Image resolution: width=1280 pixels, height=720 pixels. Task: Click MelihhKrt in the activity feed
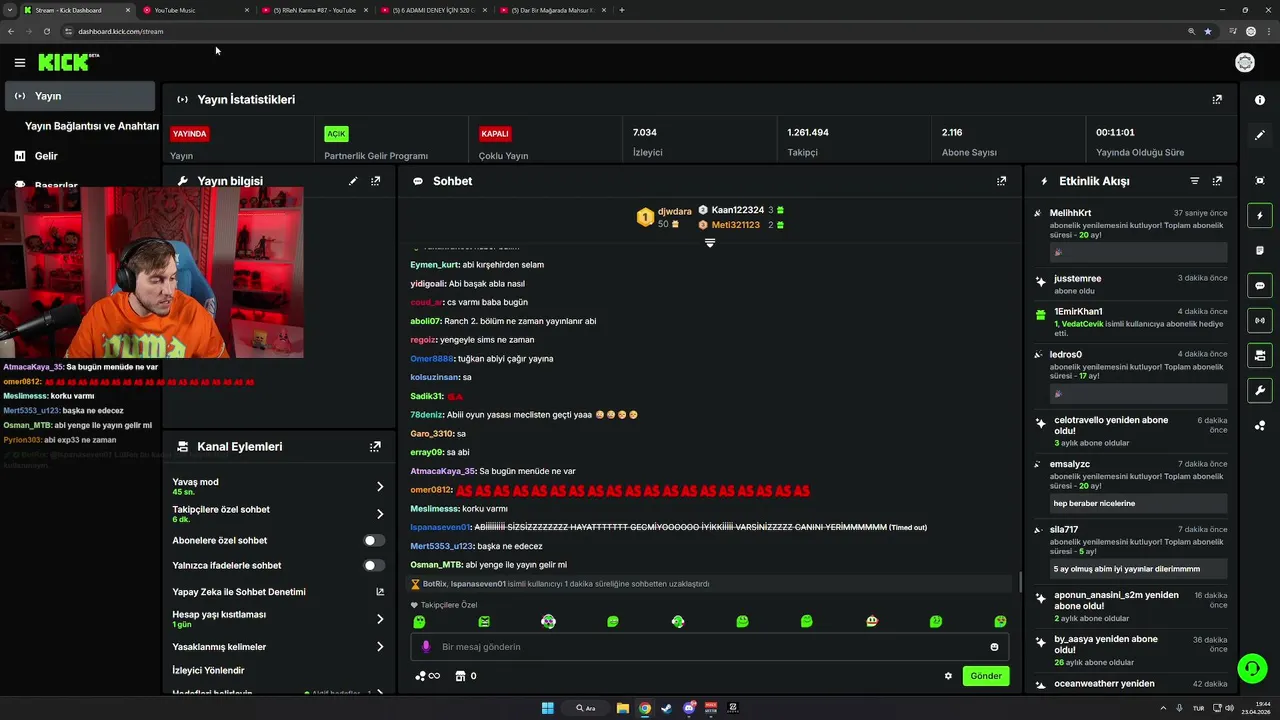point(1071,213)
